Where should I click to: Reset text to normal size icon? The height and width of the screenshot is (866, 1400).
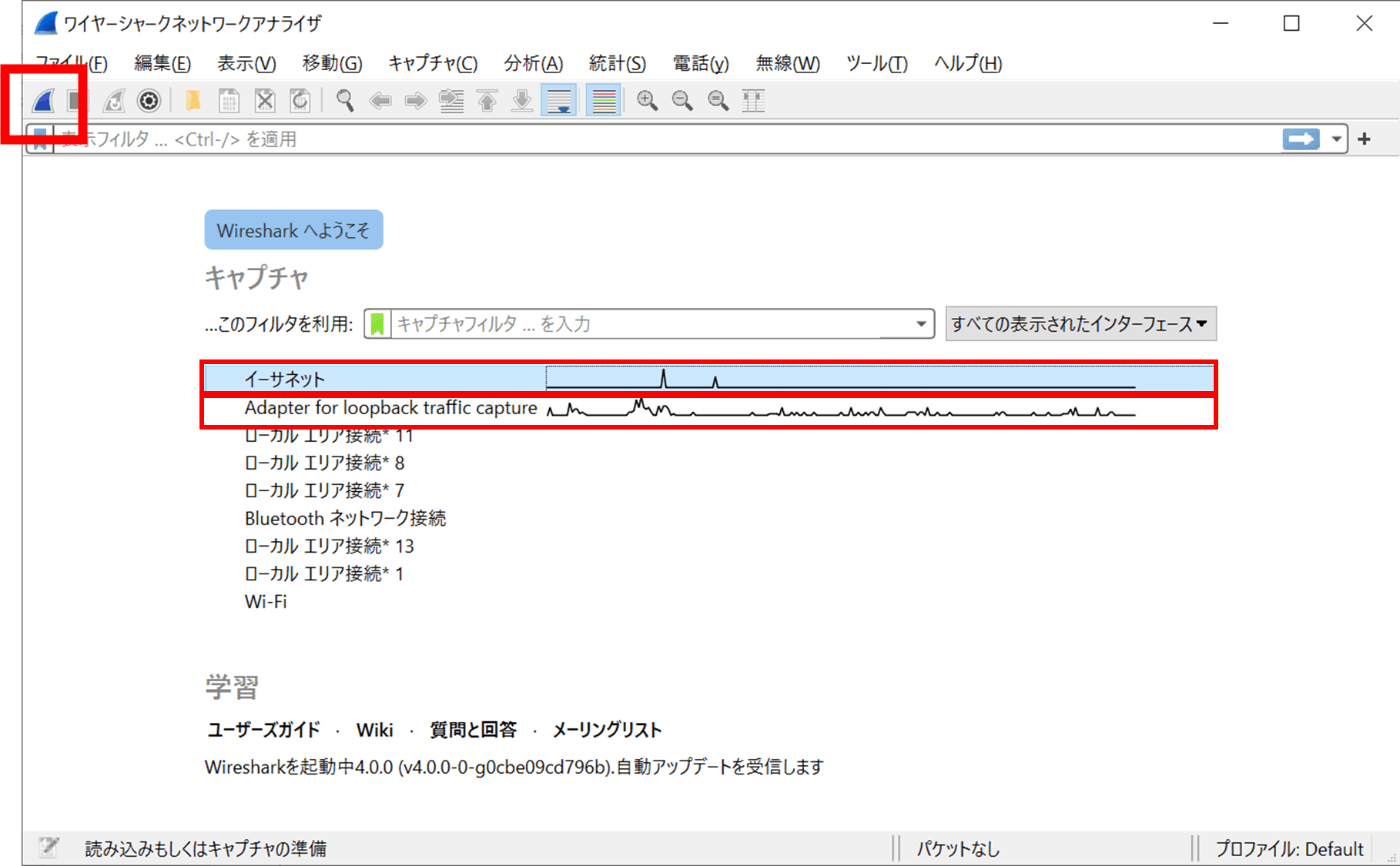click(718, 100)
